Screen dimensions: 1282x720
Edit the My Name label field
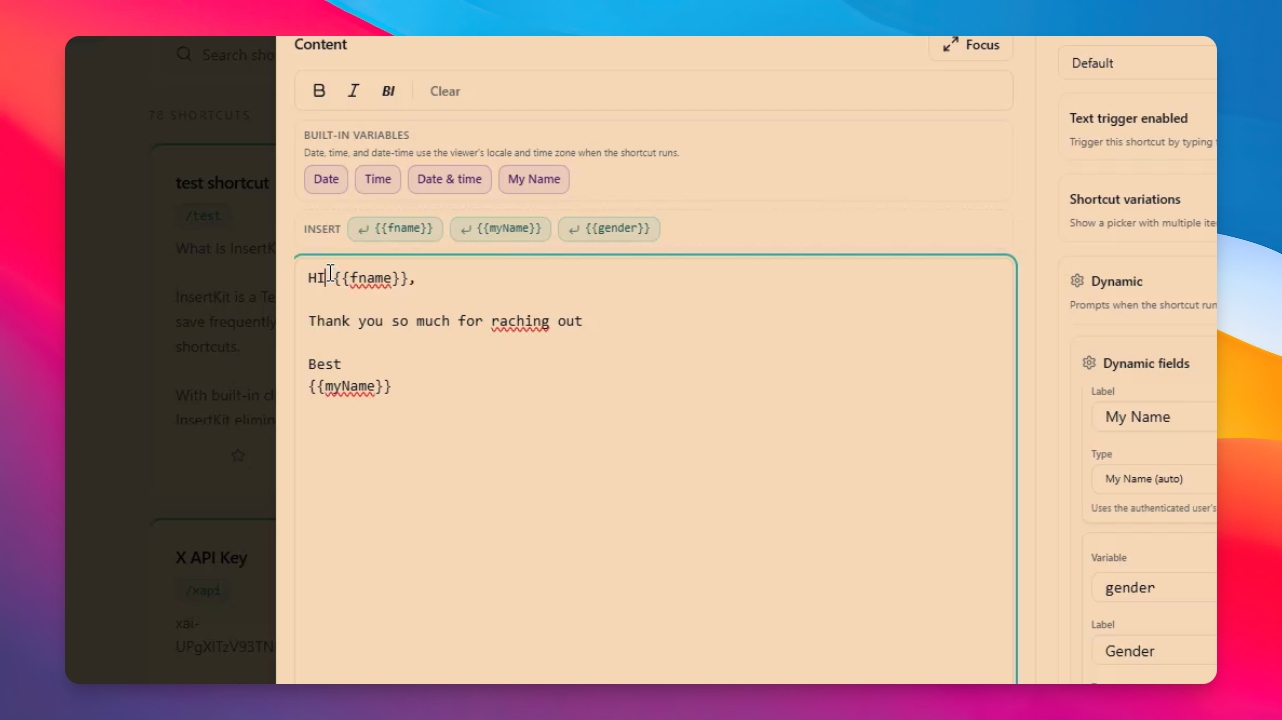tap(1154, 417)
